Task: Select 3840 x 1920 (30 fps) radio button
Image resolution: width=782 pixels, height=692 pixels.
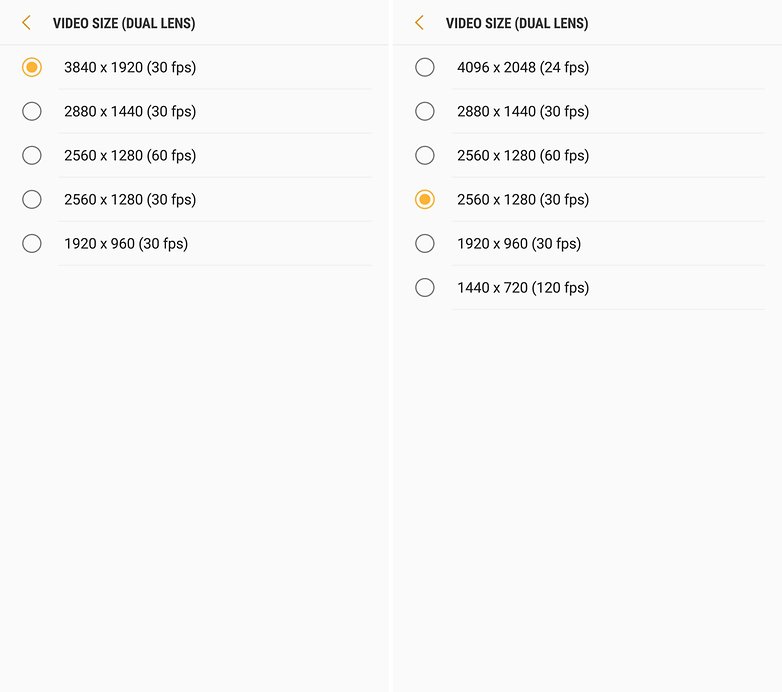Action: (x=32, y=67)
